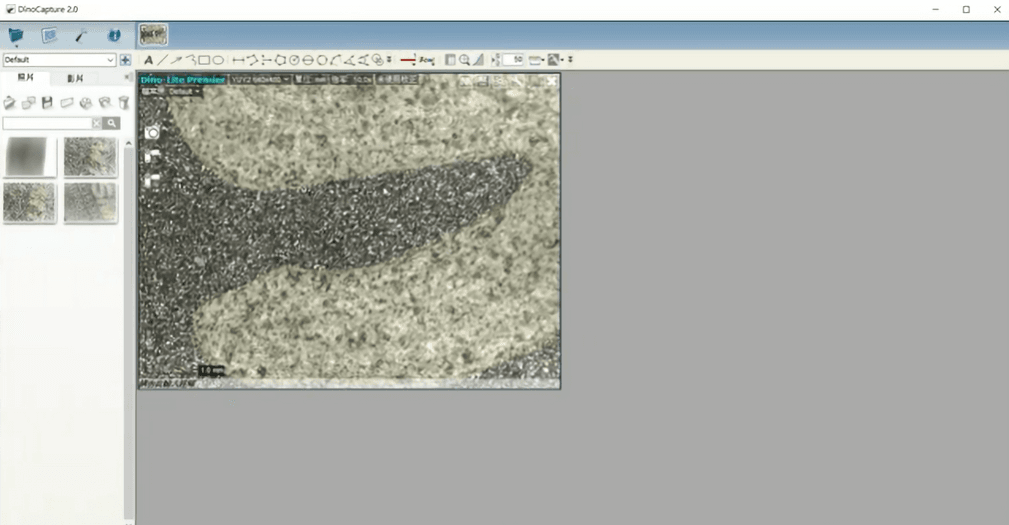Delete photo using trash can icon
The image size is (1009, 525).
[124, 103]
